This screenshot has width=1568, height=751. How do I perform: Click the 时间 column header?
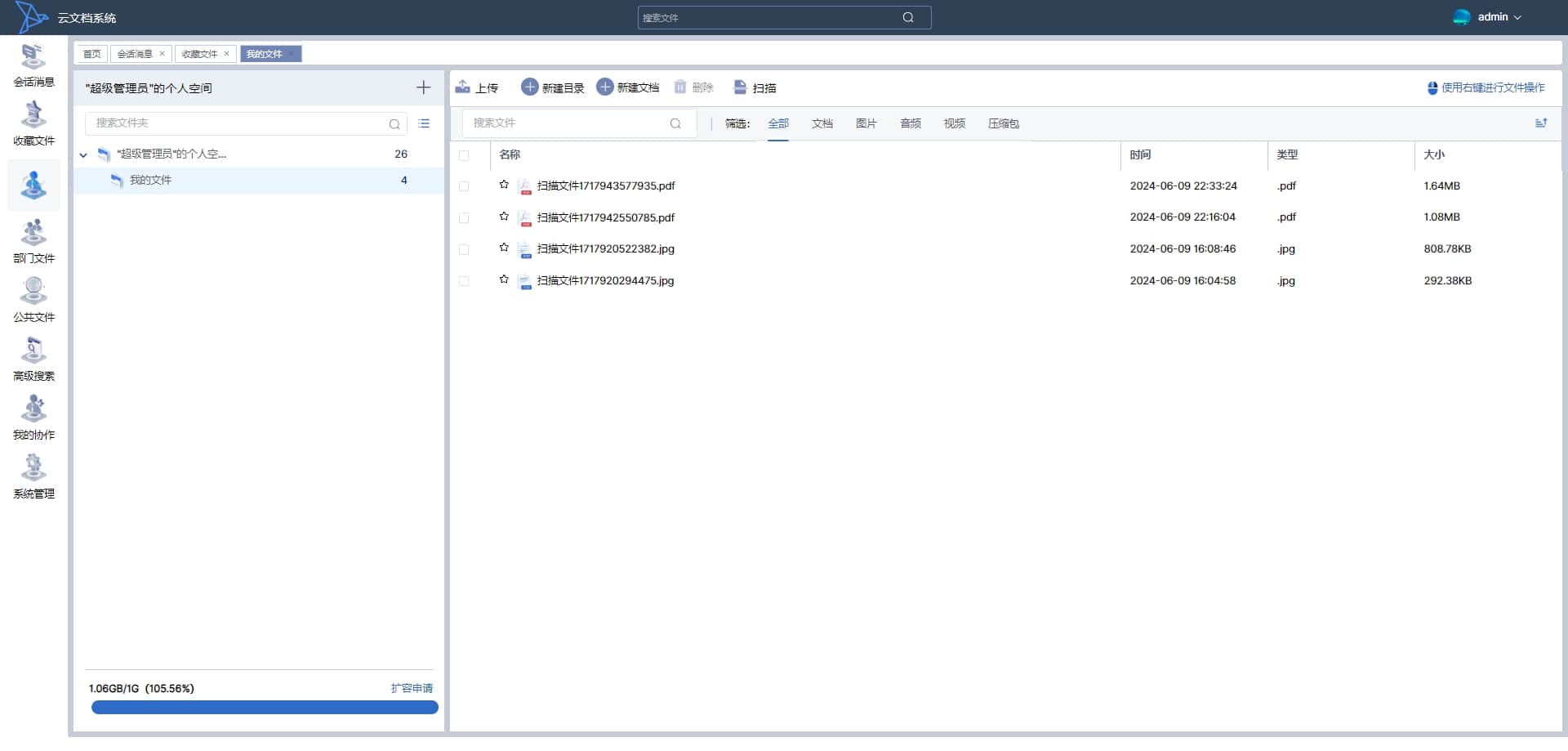click(1140, 154)
